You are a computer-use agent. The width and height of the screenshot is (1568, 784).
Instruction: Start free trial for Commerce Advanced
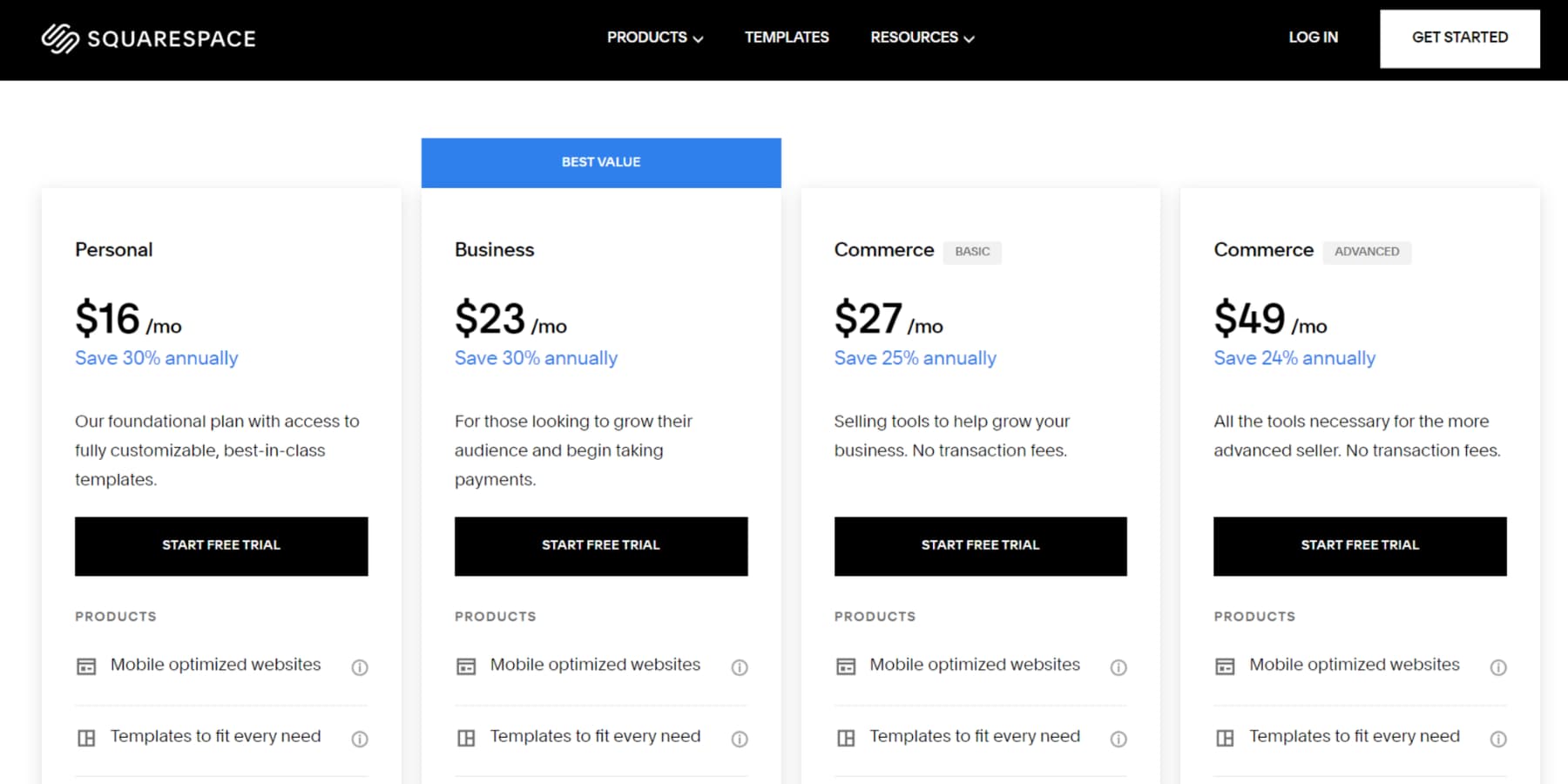pyautogui.click(x=1359, y=545)
